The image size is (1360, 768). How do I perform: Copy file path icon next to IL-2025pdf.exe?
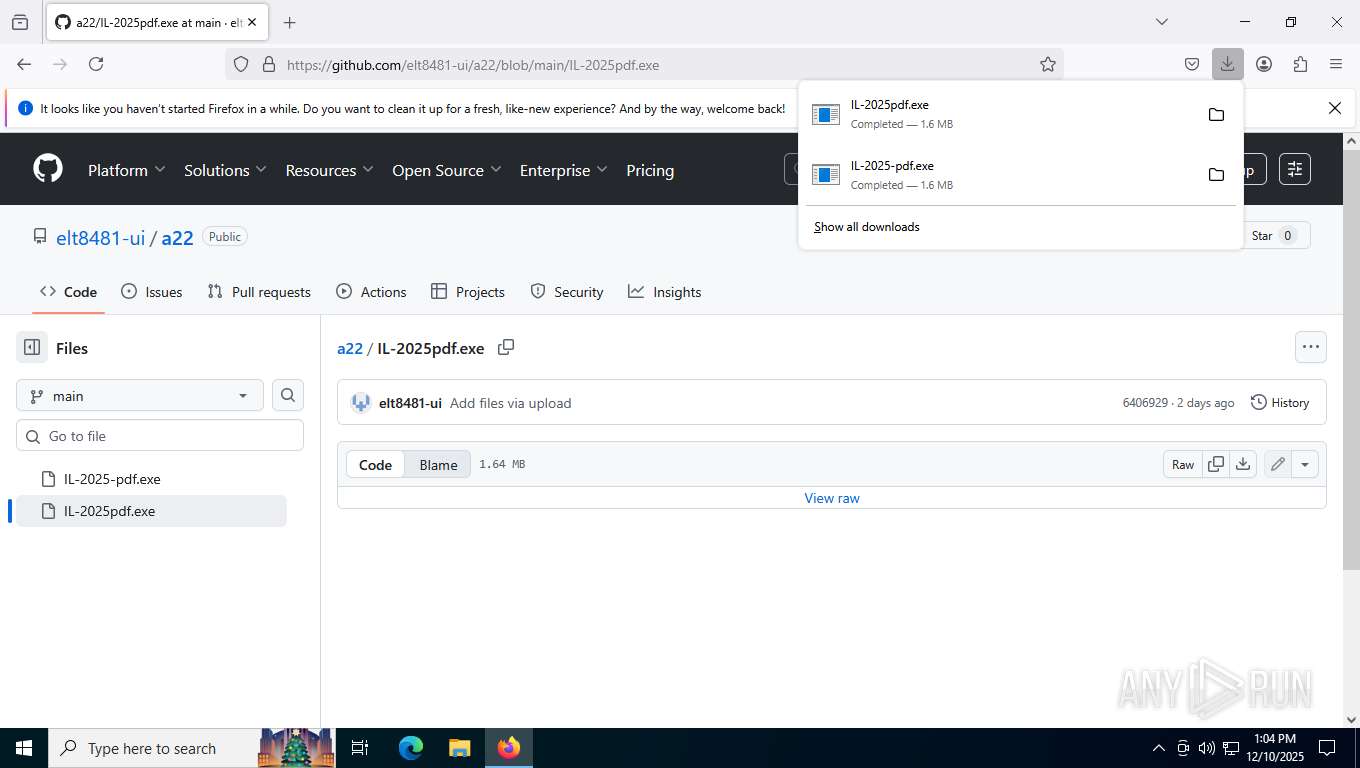[506, 347]
